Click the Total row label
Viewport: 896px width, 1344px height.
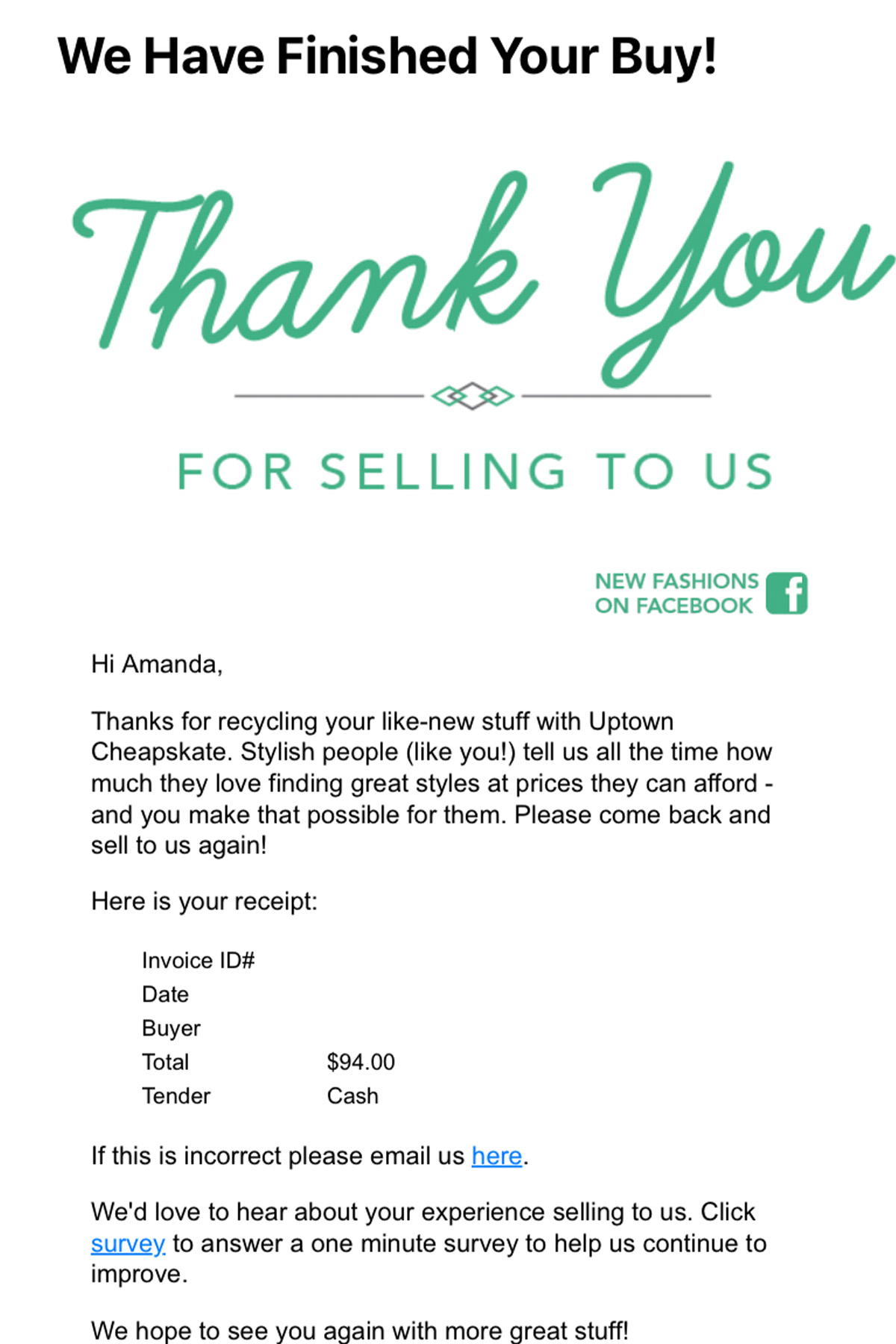(165, 1062)
